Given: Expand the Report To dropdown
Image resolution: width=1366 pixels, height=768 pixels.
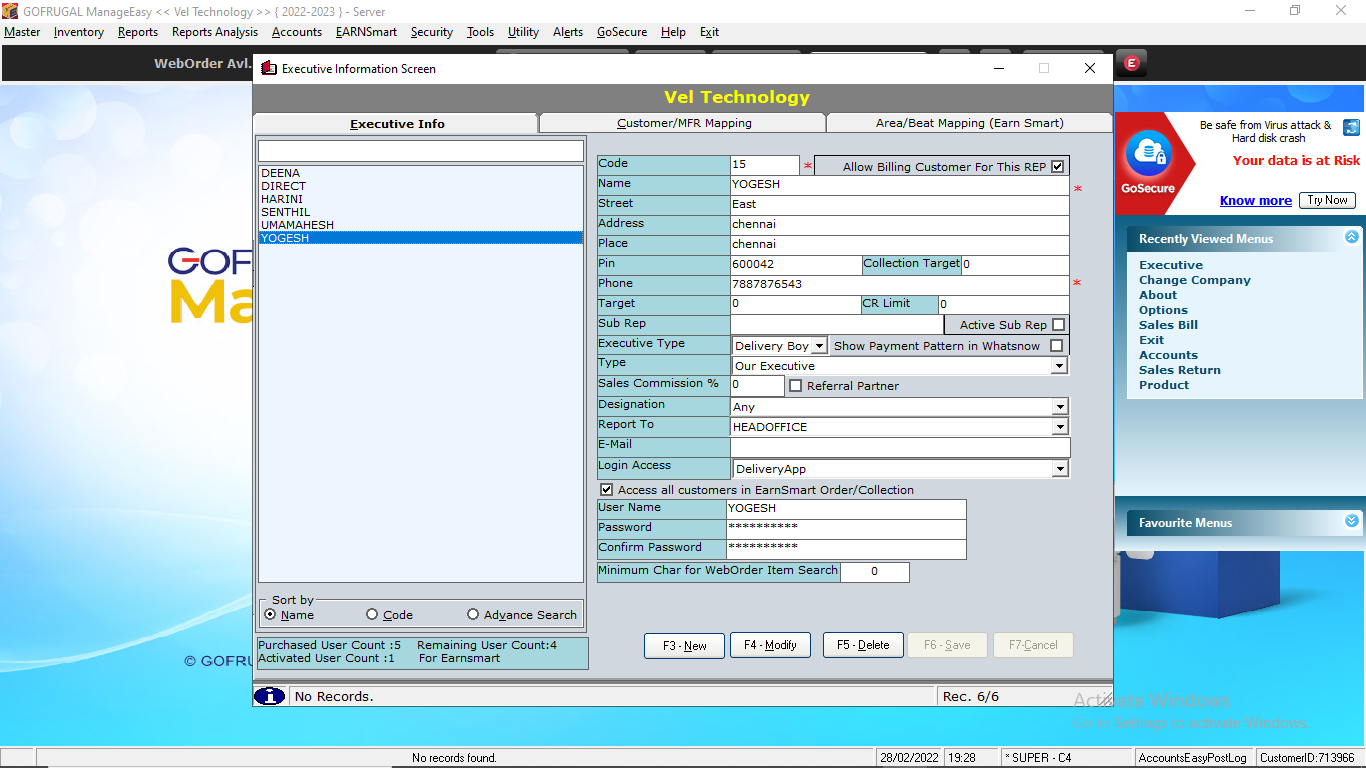Looking at the screenshot, I should 1059,427.
